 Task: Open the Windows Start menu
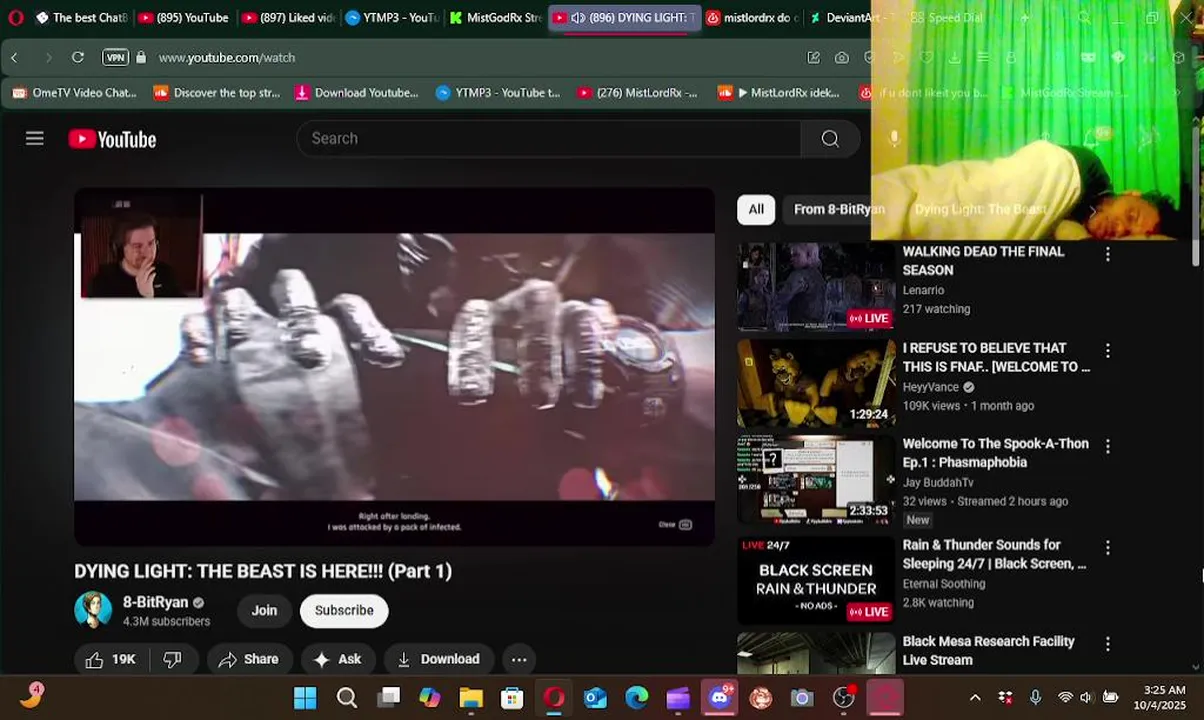point(305,698)
